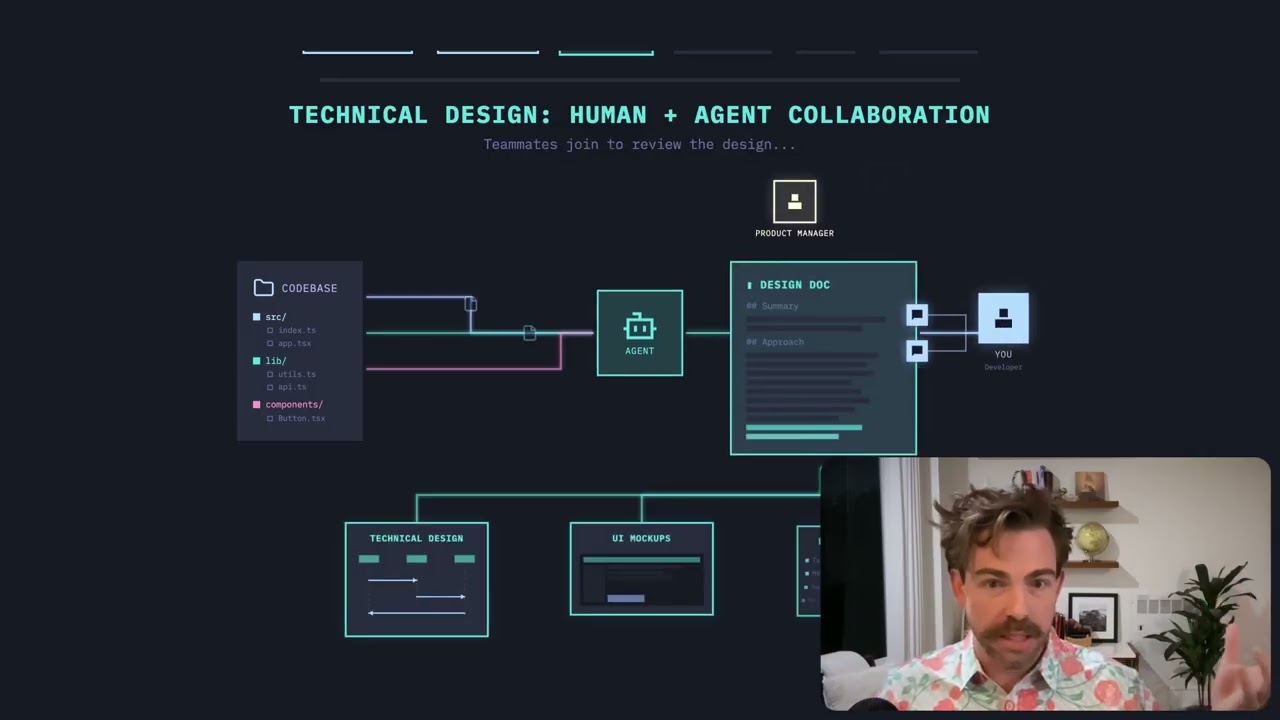Click the api.ts file name
This screenshot has height=720, width=1280.
[293, 387]
